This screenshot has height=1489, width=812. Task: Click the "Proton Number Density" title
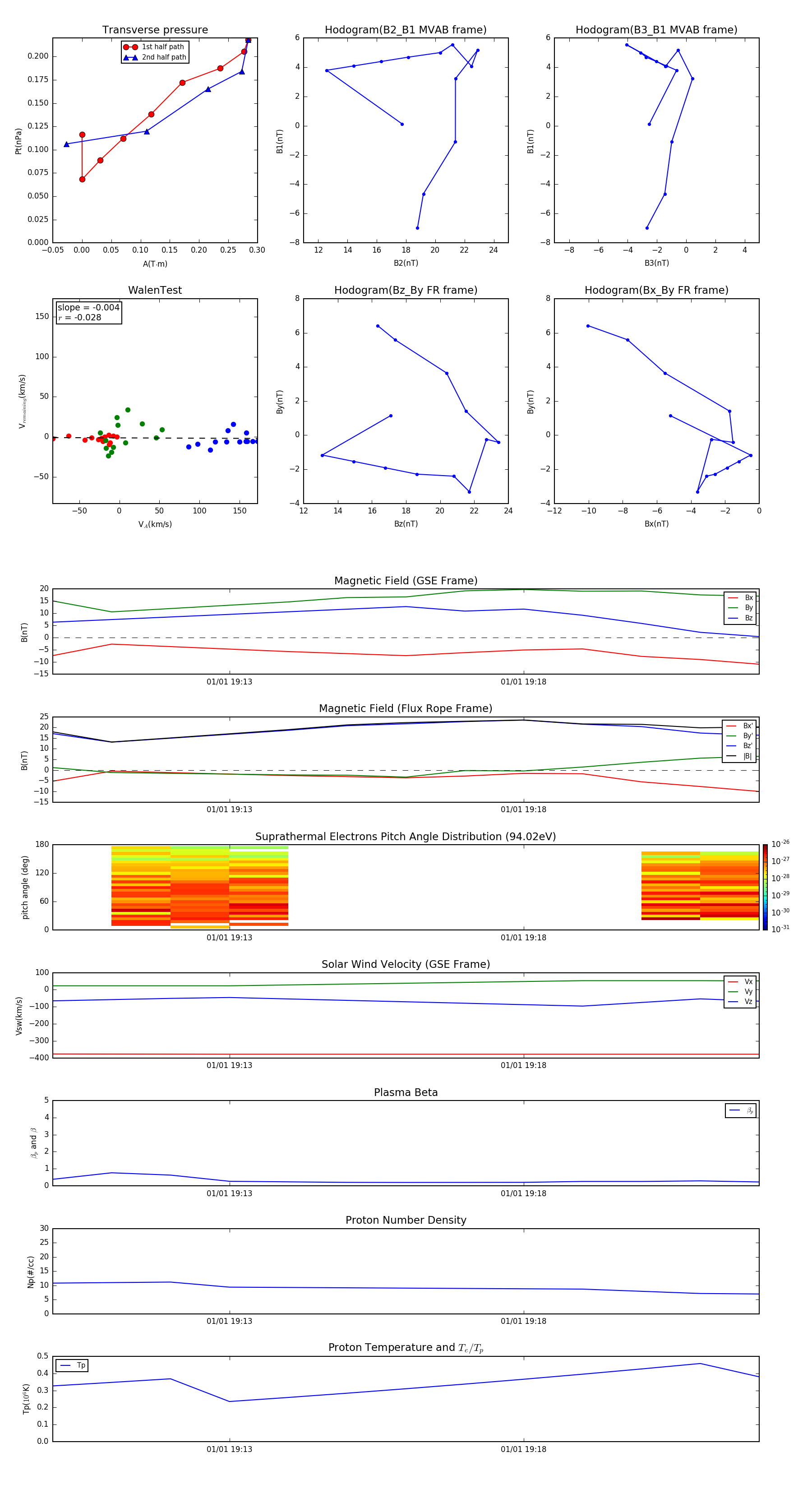[406, 1221]
